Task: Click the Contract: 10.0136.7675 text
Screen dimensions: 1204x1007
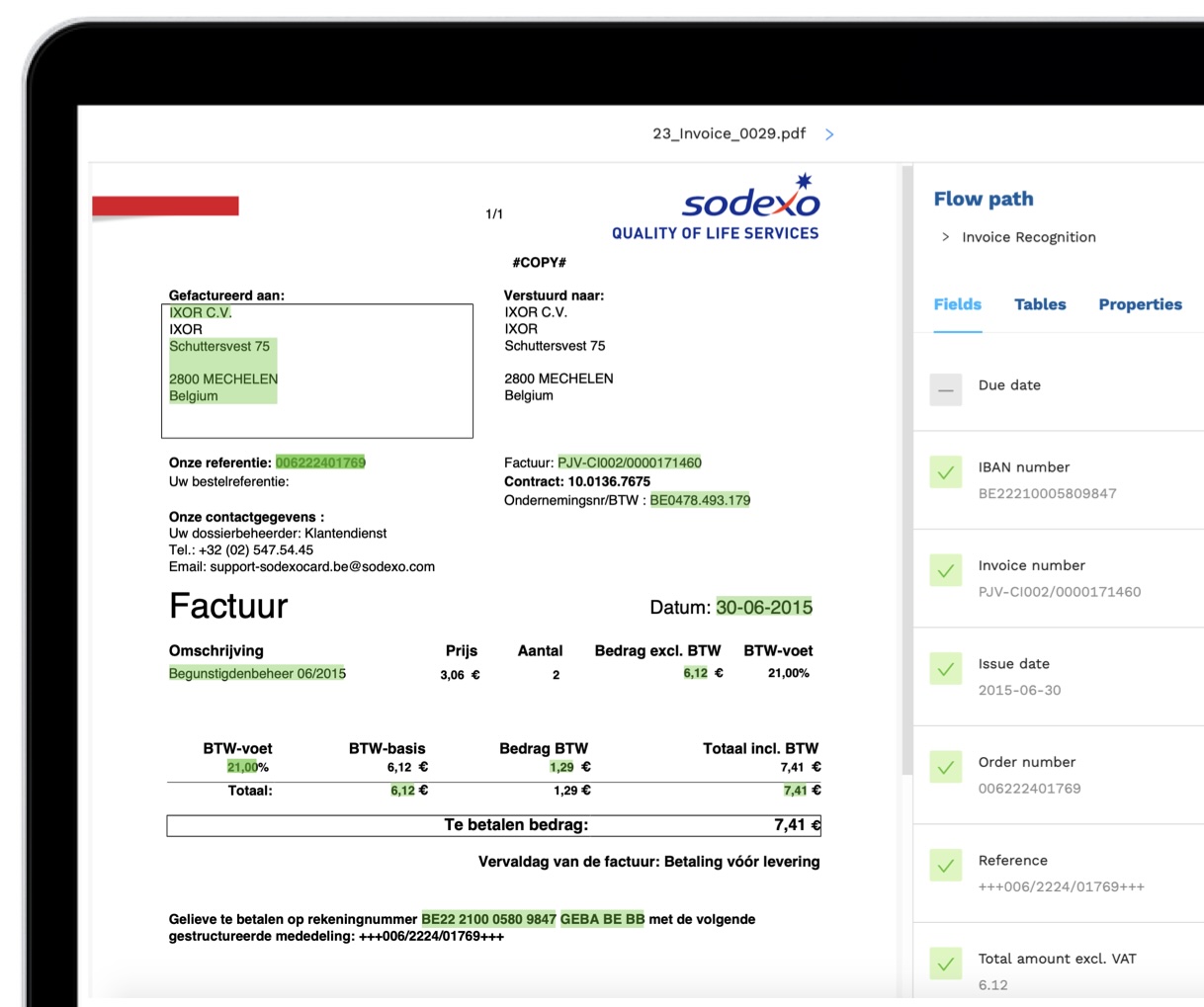Action: click(577, 481)
